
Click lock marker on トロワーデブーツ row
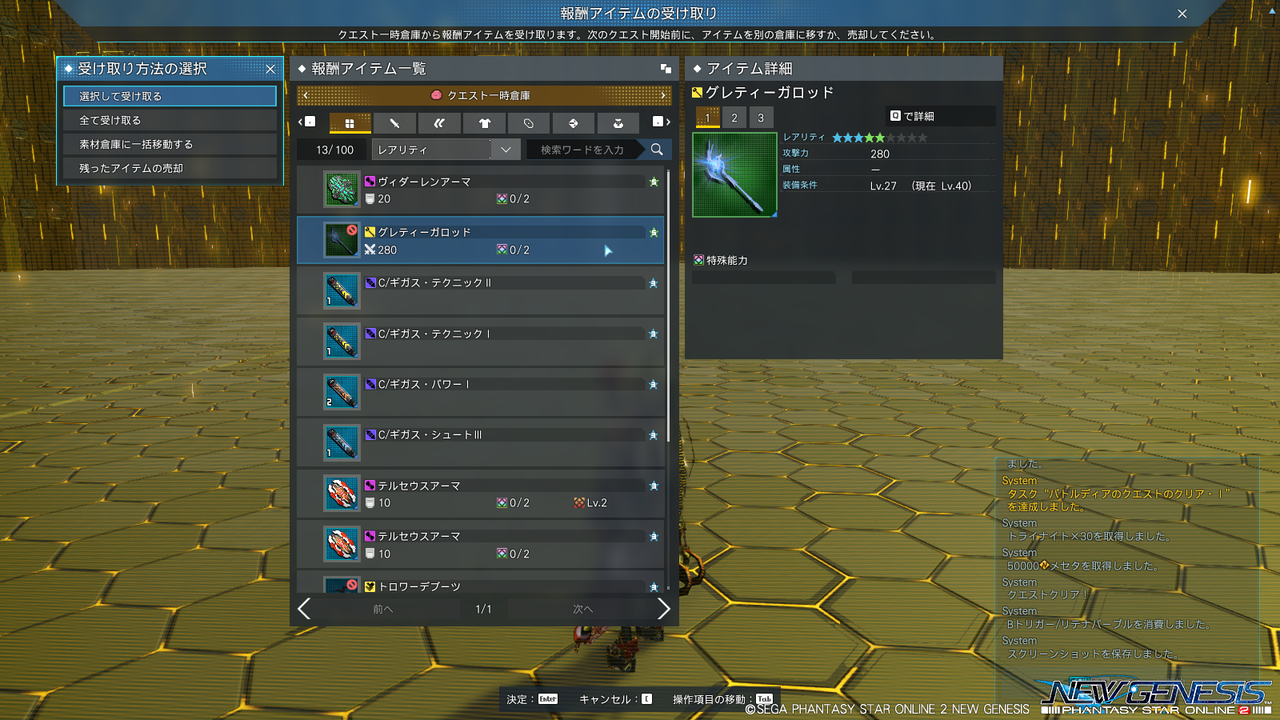[654, 587]
